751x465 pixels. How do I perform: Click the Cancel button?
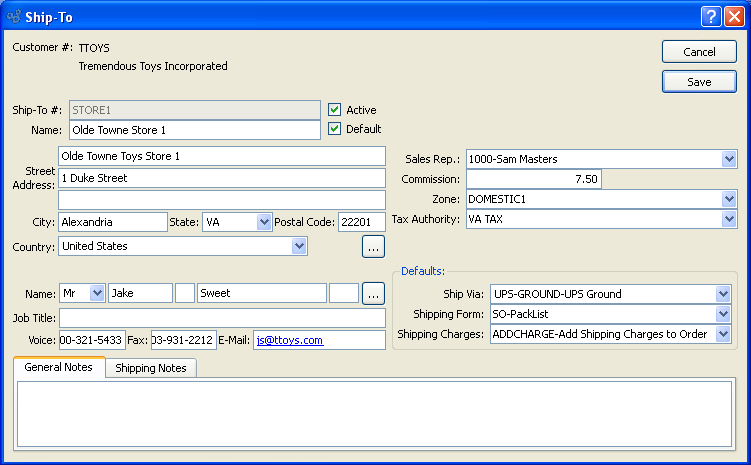(x=699, y=52)
